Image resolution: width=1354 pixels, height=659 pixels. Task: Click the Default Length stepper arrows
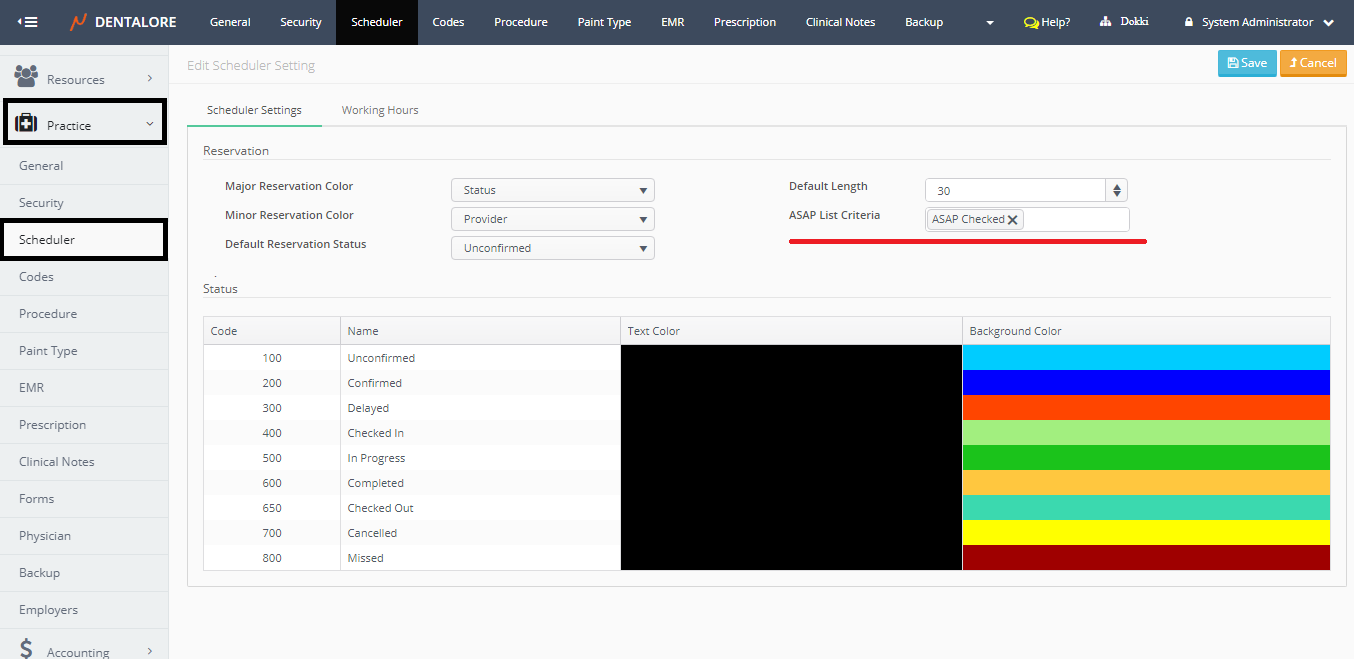coord(1116,190)
